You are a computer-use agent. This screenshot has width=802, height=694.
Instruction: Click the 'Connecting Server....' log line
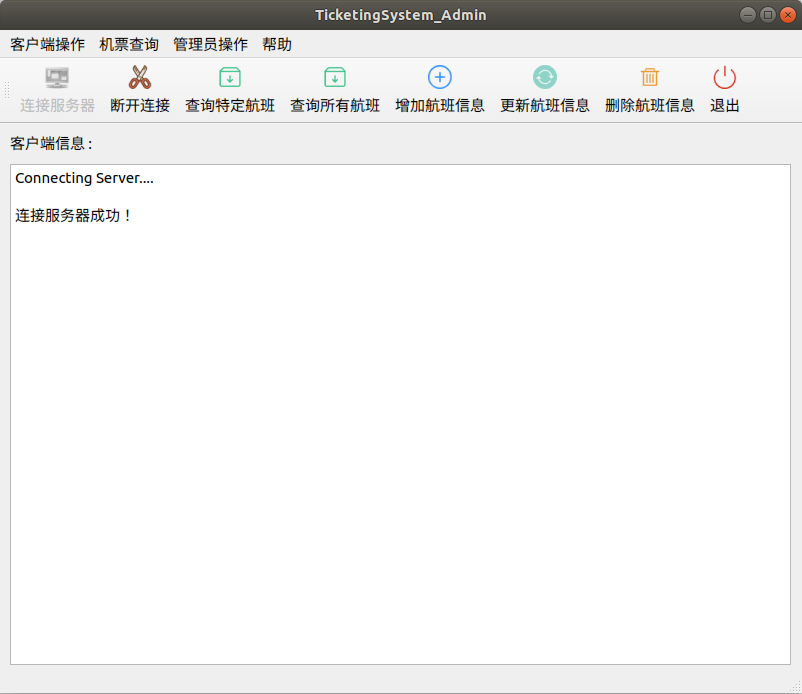[x=84, y=178]
